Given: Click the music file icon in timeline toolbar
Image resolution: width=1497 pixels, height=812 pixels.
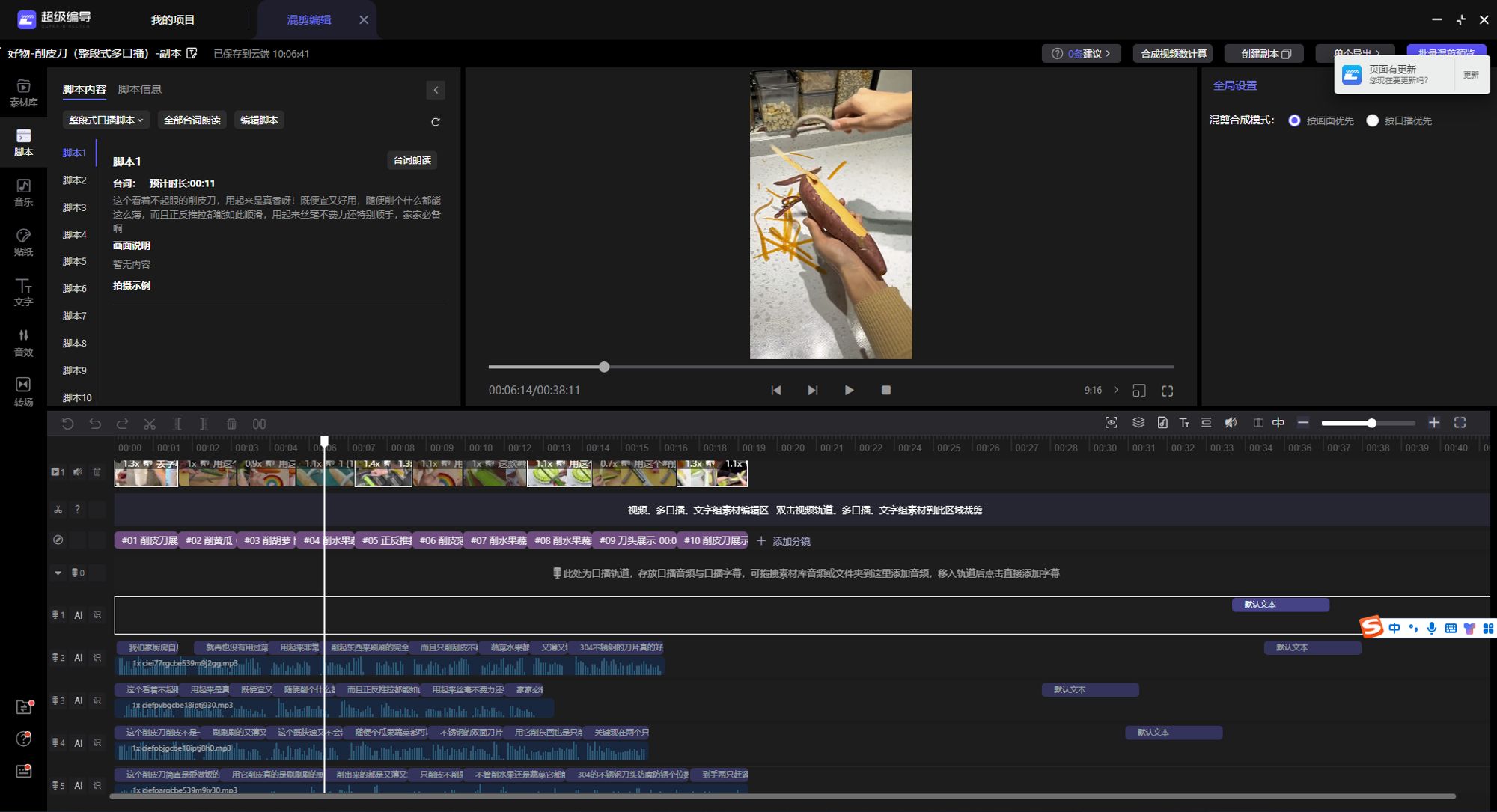Looking at the screenshot, I should tap(1162, 423).
